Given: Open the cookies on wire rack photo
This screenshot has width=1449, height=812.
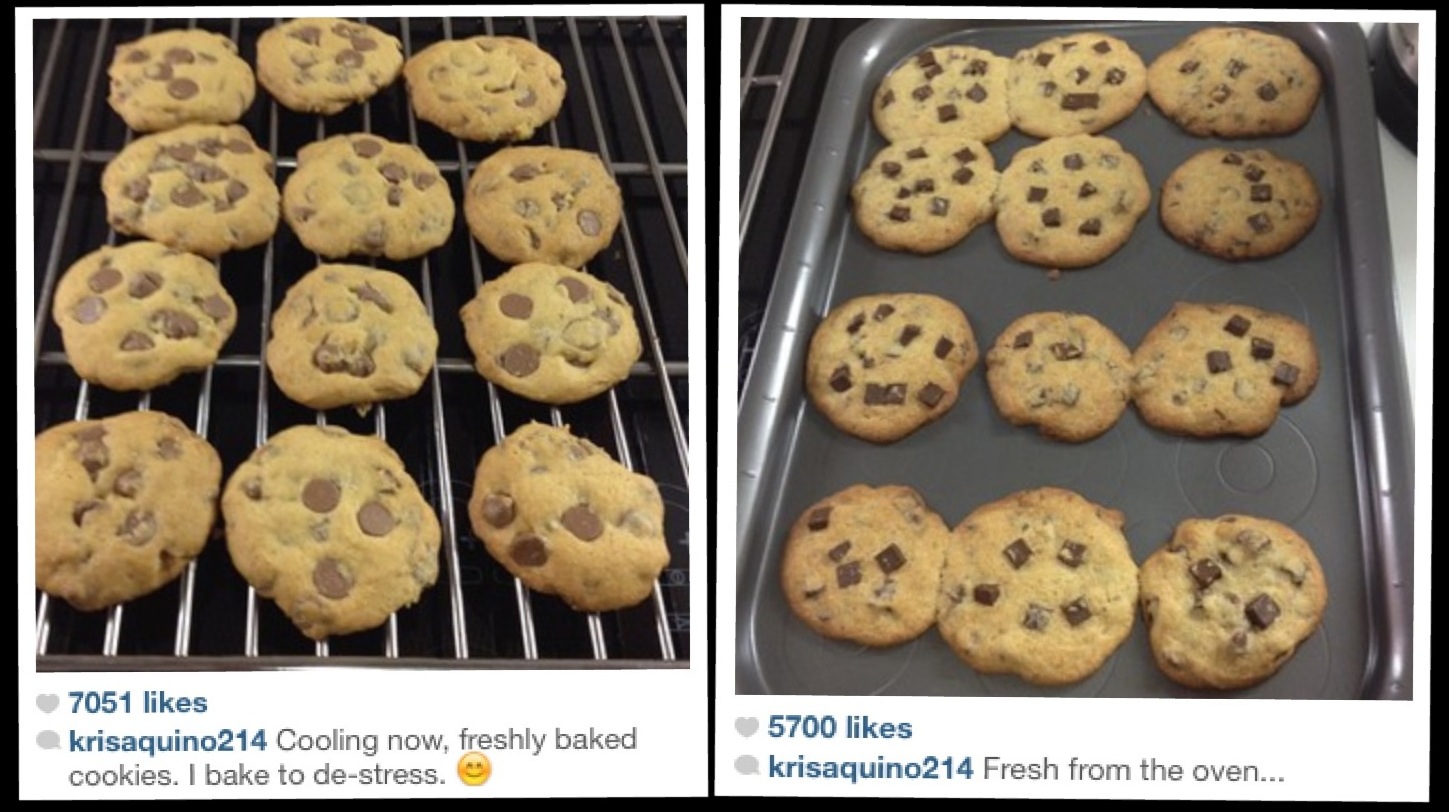Looking at the screenshot, I should coord(362,342).
